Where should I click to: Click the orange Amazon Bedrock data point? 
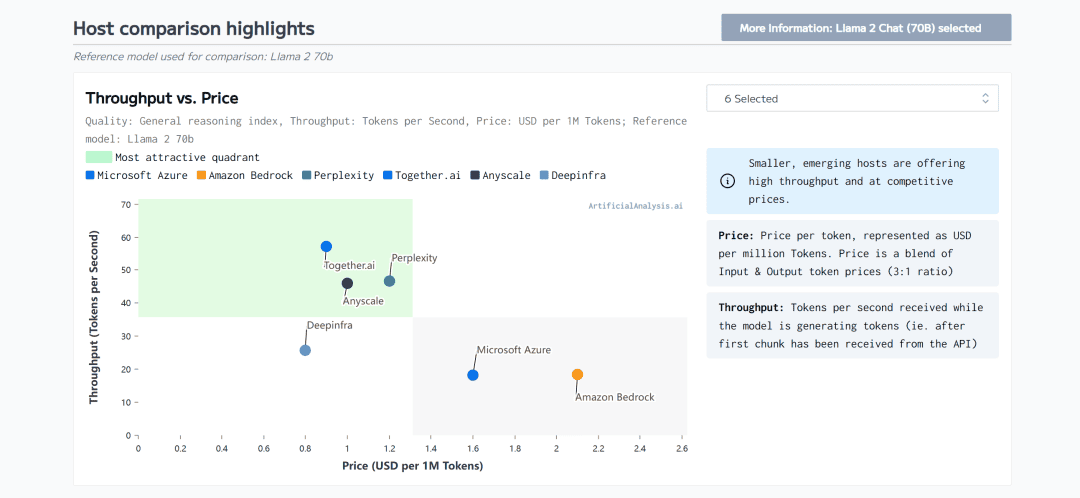(577, 375)
